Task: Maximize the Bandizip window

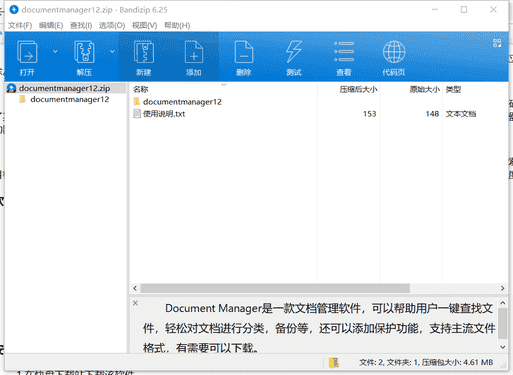Action: coord(464,10)
